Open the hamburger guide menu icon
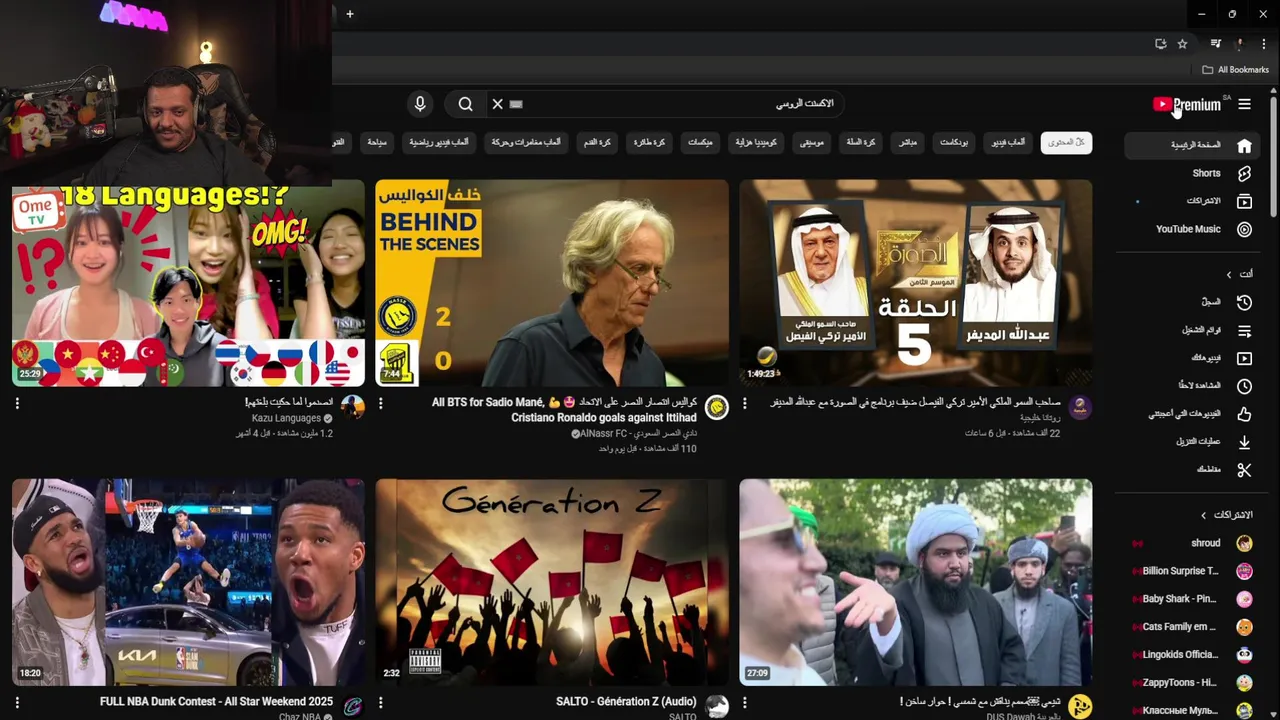This screenshot has width=1280, height=720. tap(1244, 104)
